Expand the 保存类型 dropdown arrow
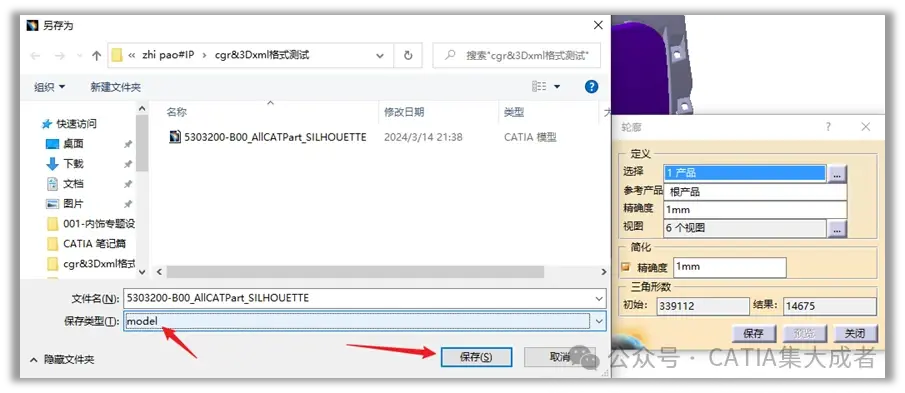The height and width of the screenshot is (393, 905). click(x=599, y=321)
